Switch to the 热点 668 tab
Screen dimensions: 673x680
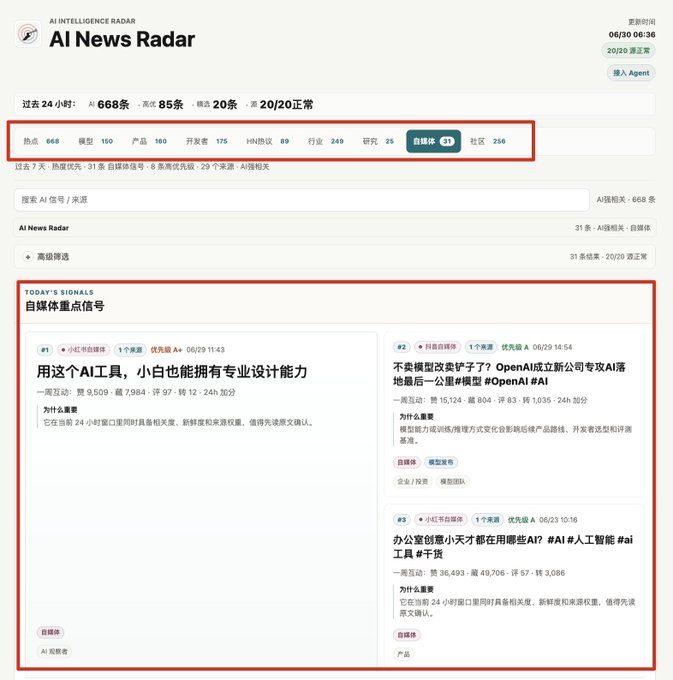[41, 141]
